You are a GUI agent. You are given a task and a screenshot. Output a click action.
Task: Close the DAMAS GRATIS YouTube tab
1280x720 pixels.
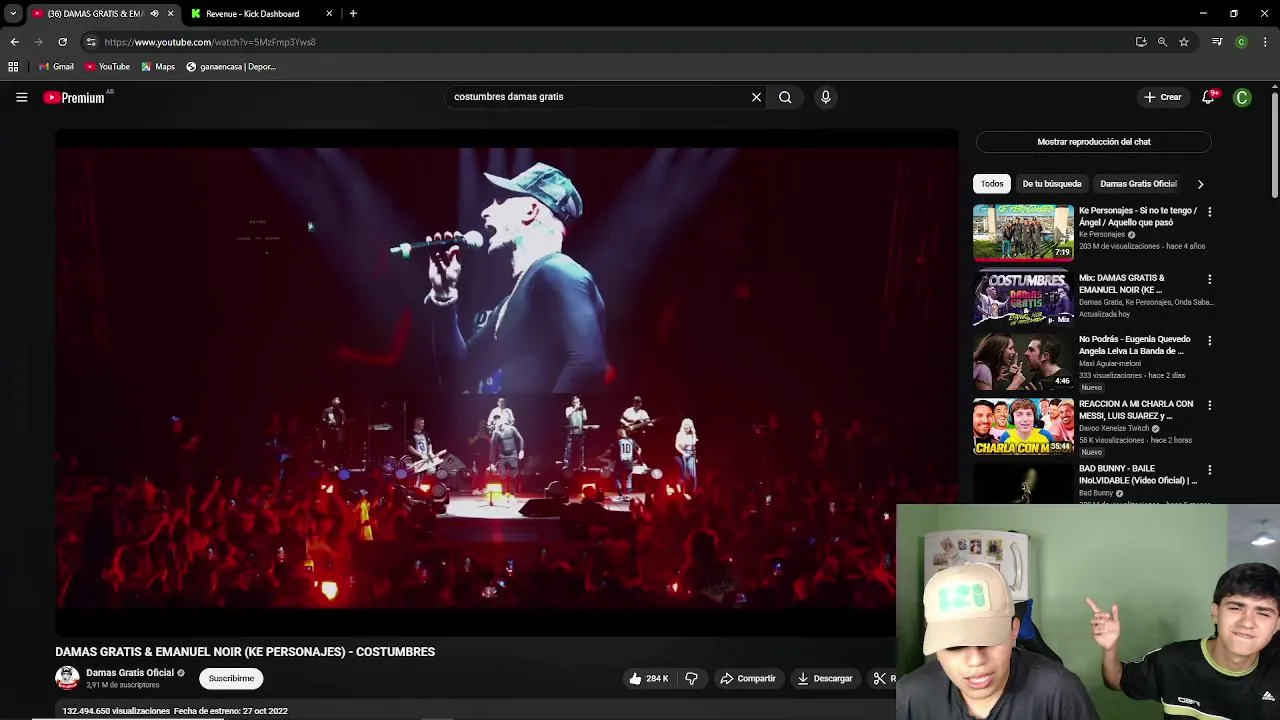[170, 14]
